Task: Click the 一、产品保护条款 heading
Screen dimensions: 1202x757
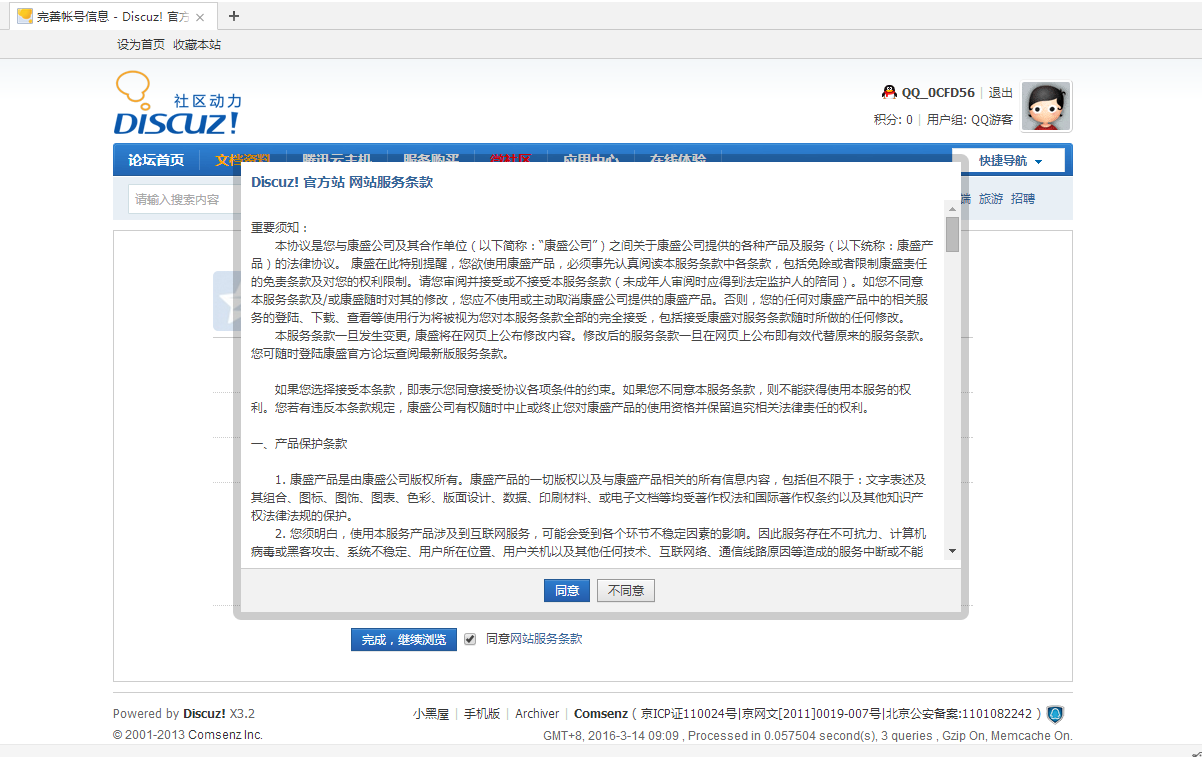Action: (299, 443)
